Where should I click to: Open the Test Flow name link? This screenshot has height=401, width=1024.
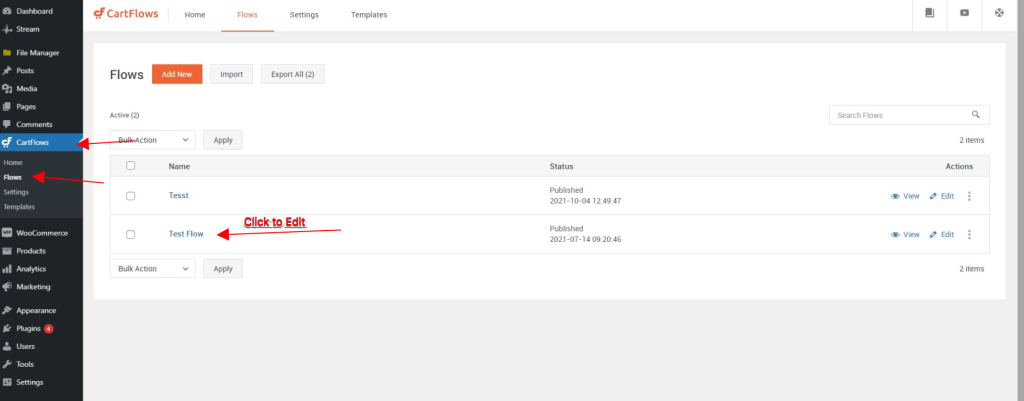[186, 234]
